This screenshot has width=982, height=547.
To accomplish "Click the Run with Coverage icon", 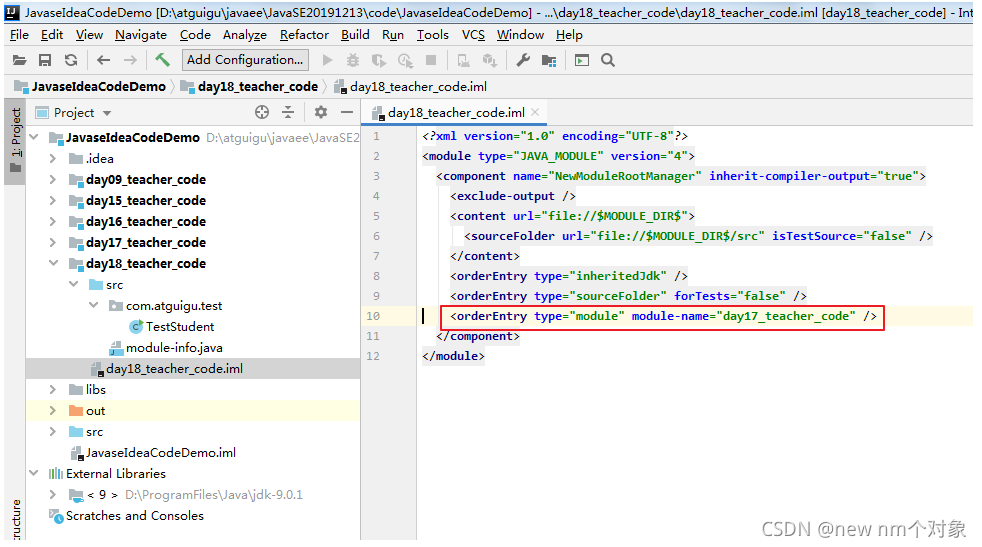I will click(379, 60).
